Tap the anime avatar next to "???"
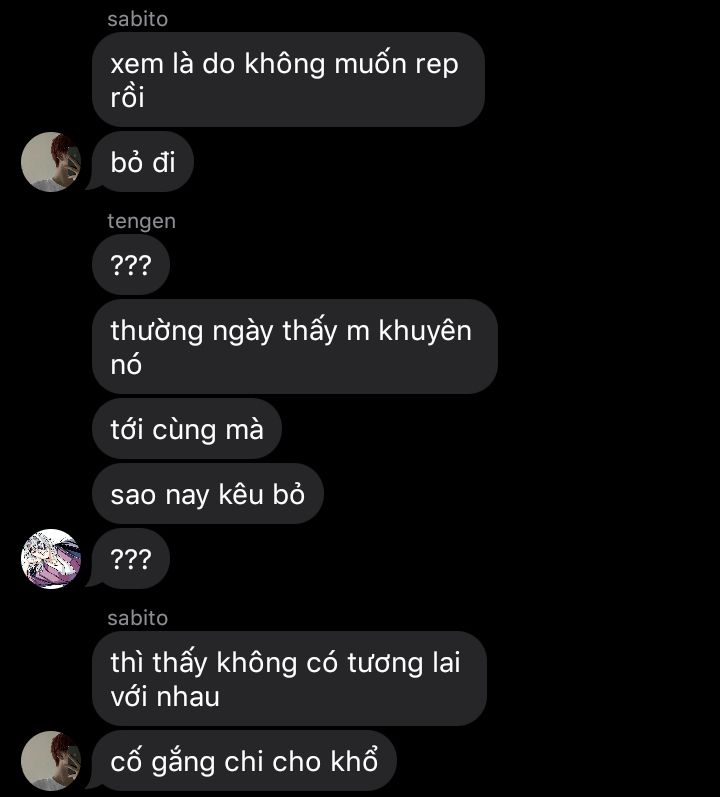Viewport: 720px width, 797px height. coord(51,559)
